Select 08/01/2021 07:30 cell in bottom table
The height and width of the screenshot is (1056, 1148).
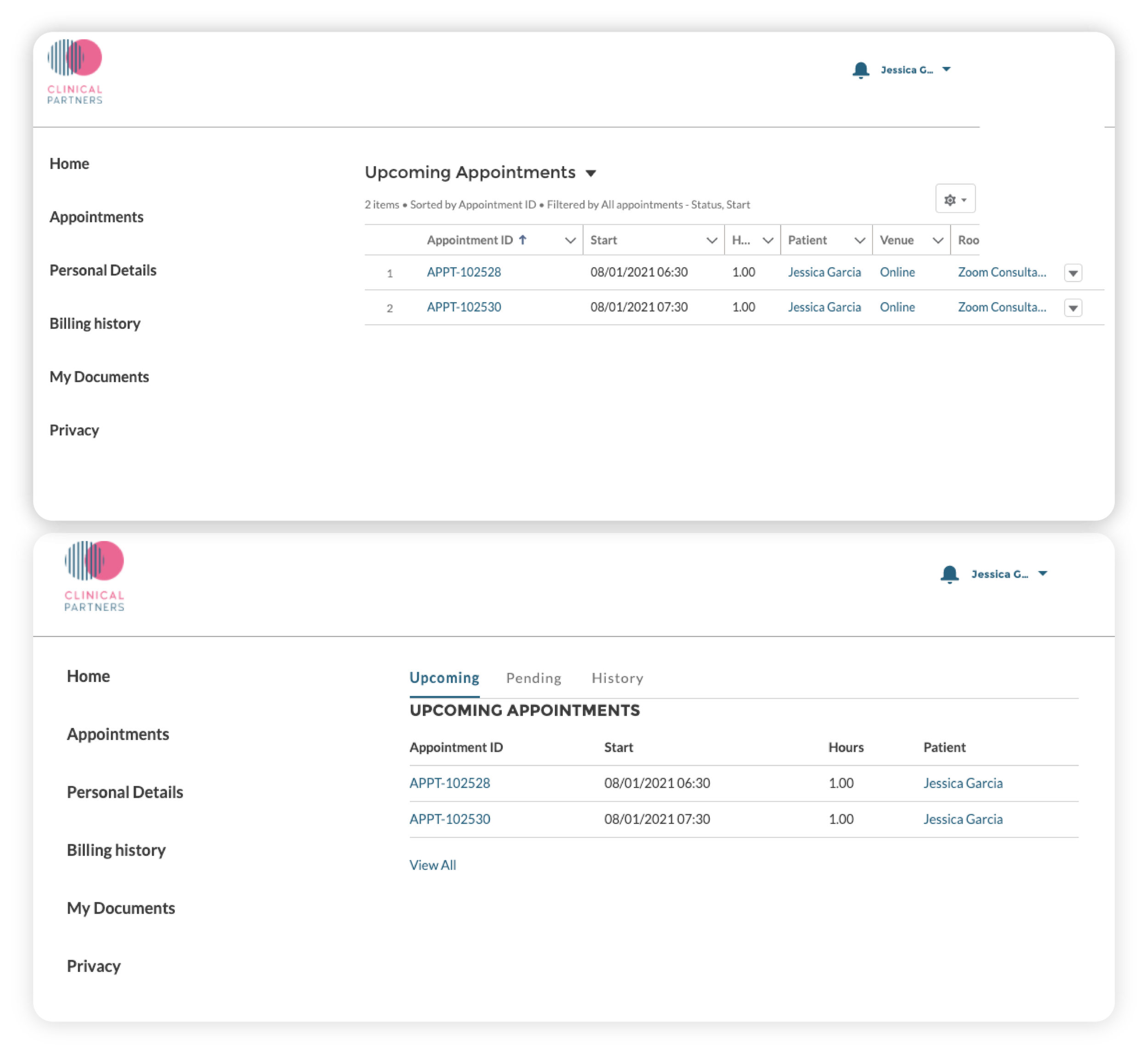[657, 819]
